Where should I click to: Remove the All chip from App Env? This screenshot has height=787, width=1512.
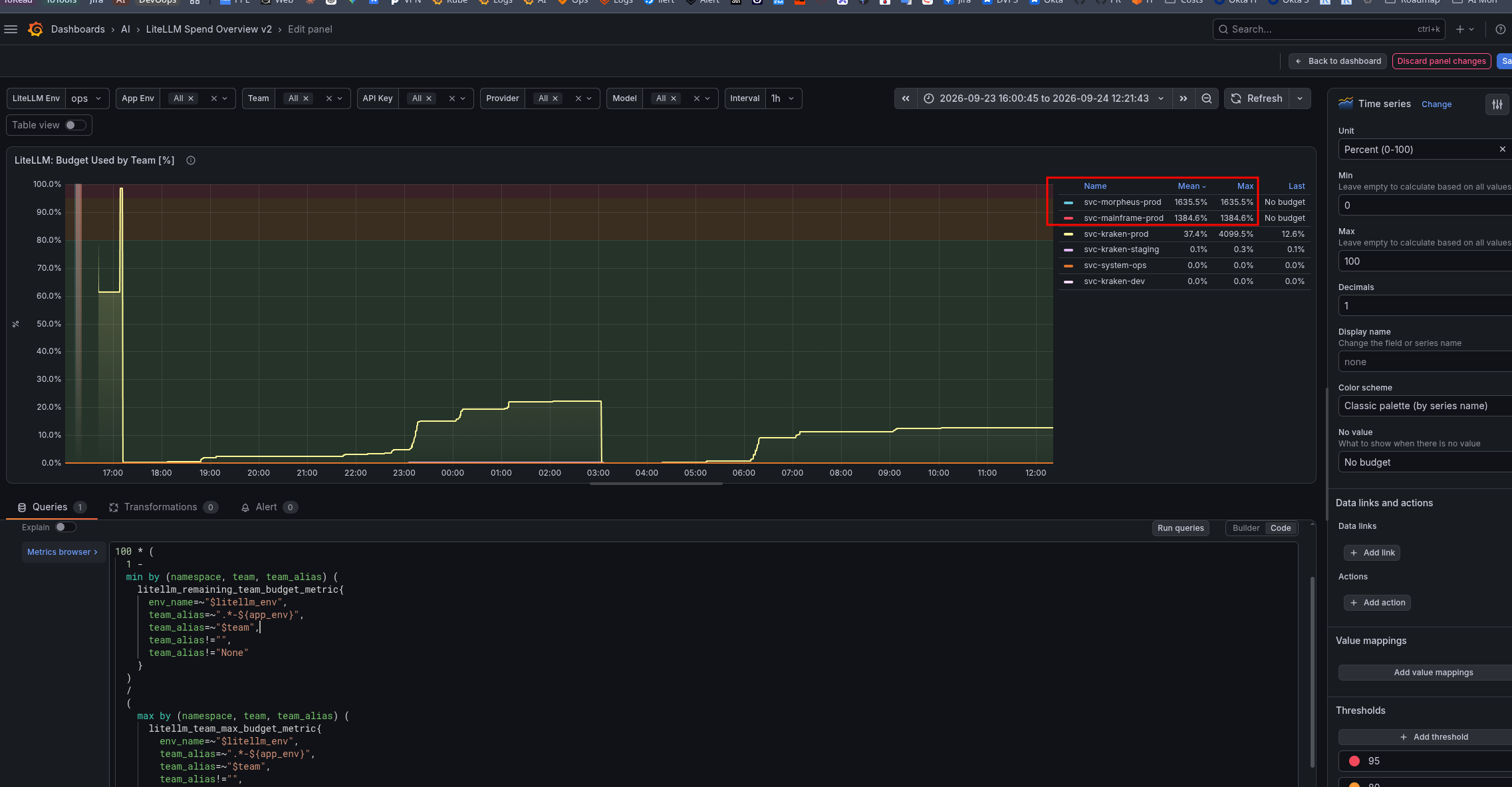coord(191,98)
